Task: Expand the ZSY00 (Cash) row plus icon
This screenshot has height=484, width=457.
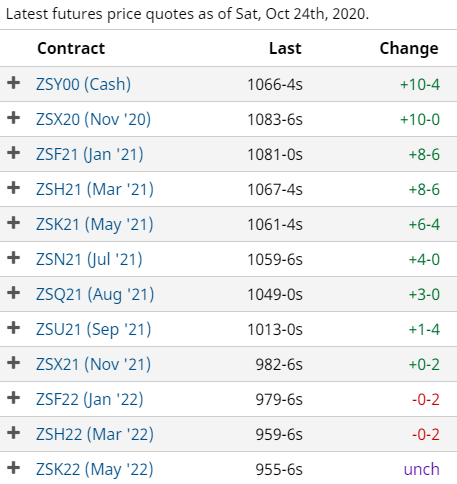Action: 13,83
